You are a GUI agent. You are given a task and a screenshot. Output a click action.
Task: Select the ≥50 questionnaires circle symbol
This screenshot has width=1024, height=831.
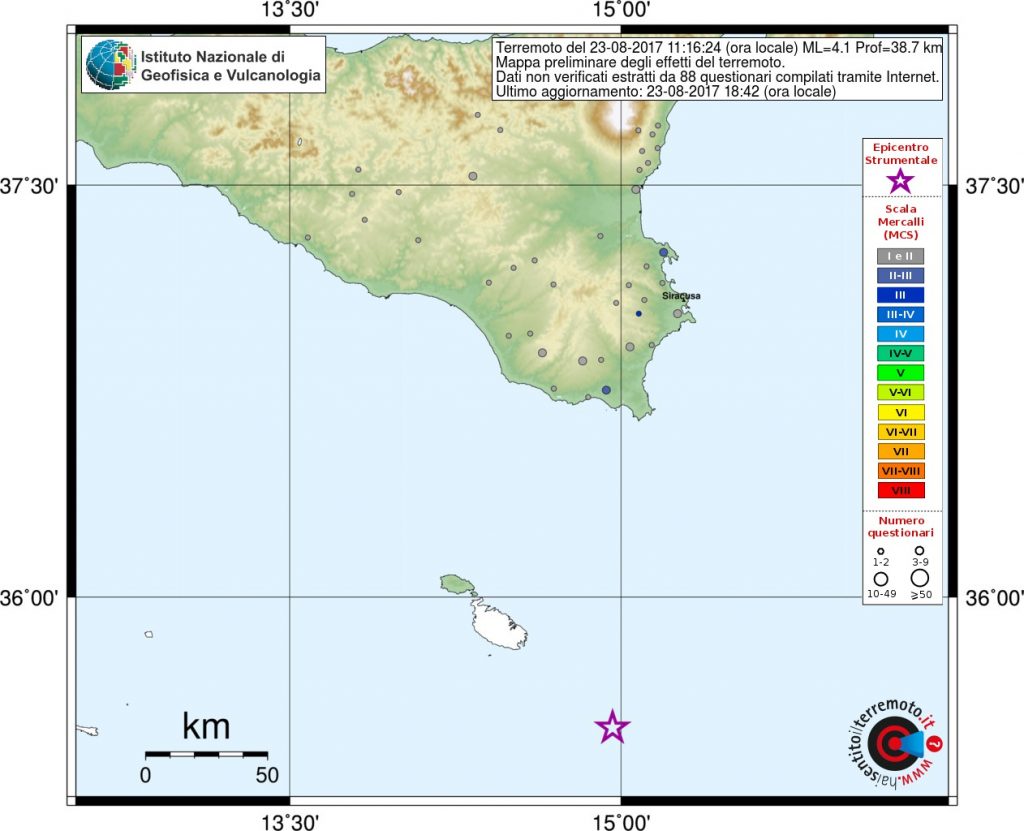919,578
